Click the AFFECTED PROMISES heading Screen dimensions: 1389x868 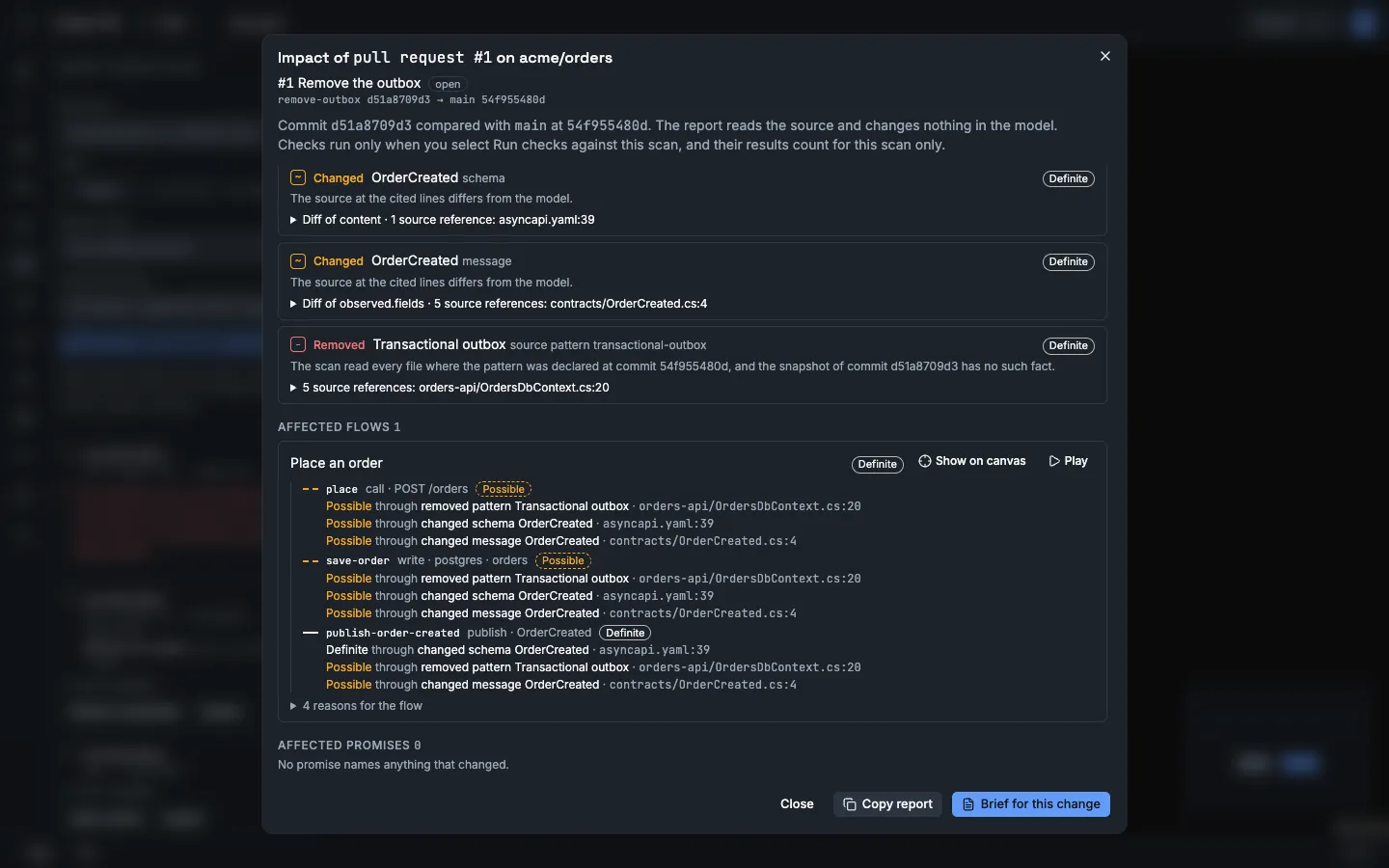[349, 745]
